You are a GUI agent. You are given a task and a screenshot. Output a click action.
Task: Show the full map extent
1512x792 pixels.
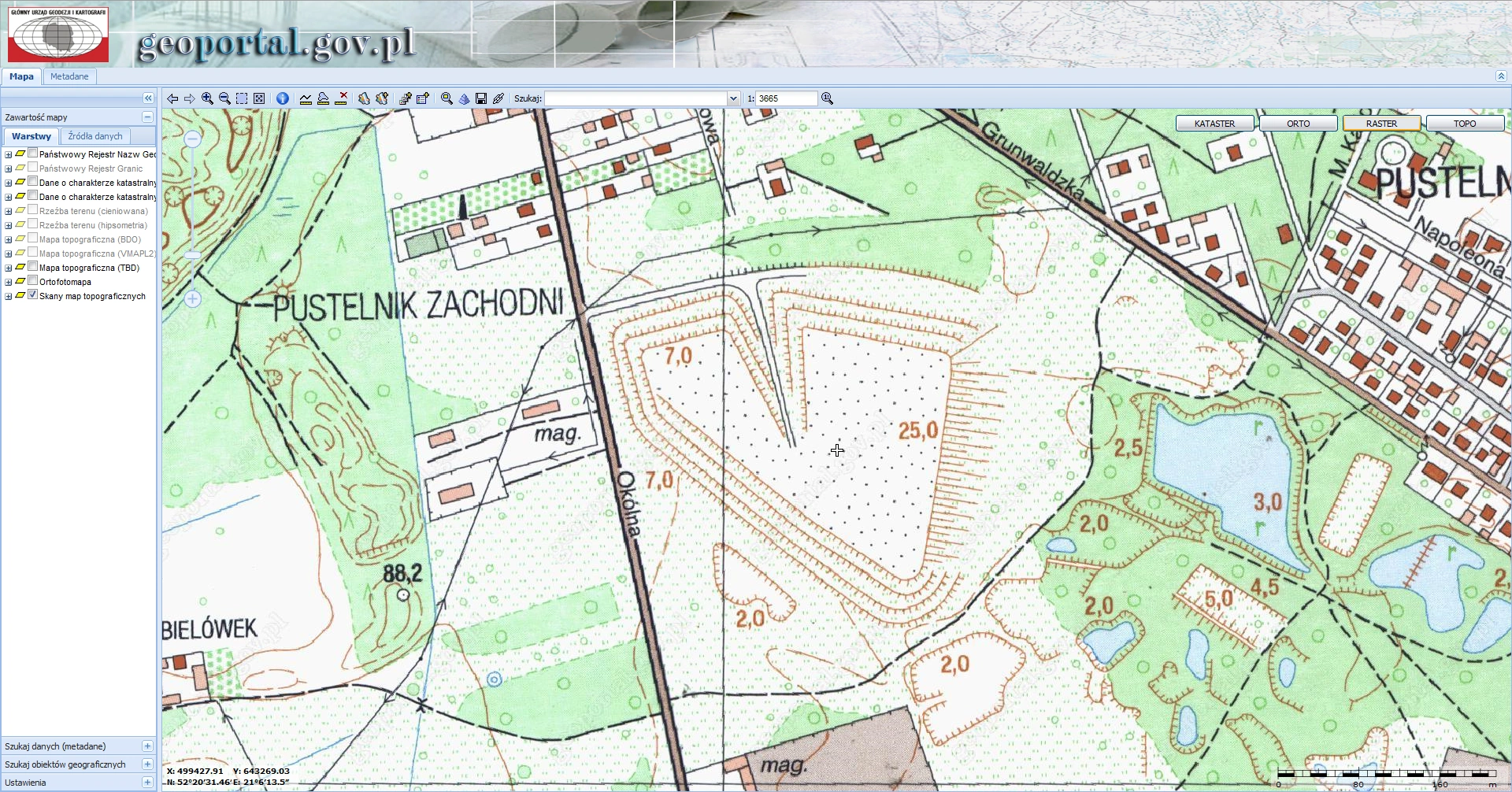[x=259, y=98]
